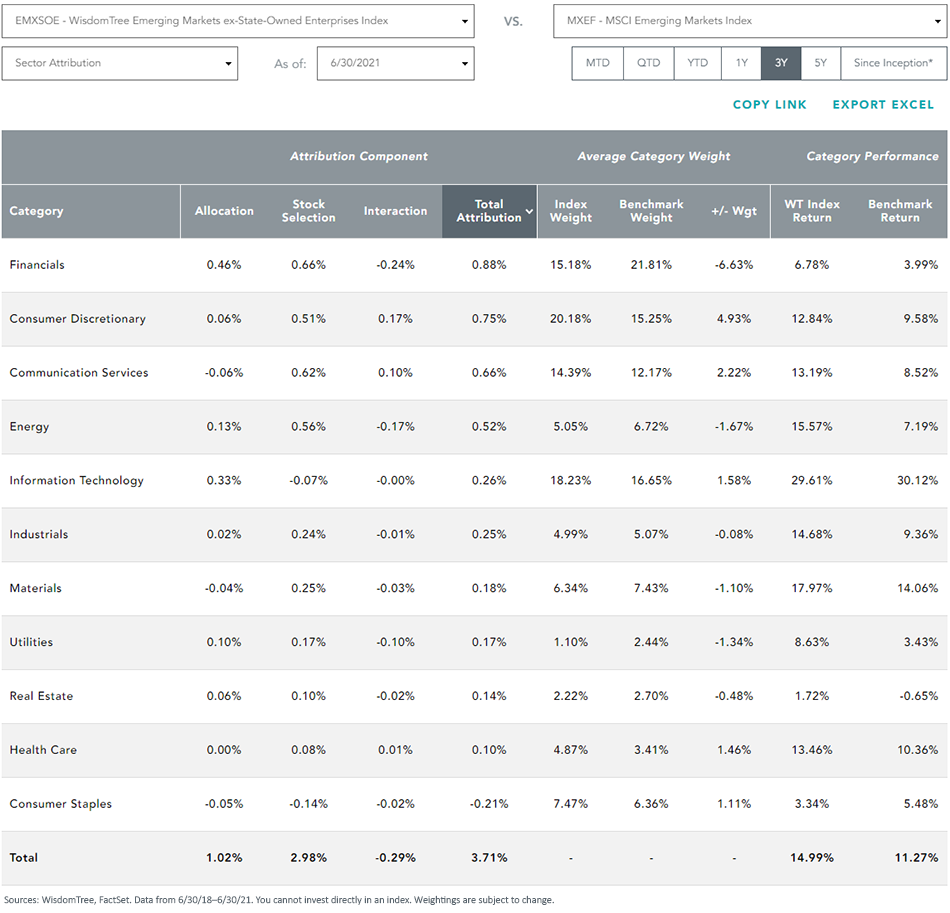Click the sources footnote text
The image size is (950, 913).
279,900
